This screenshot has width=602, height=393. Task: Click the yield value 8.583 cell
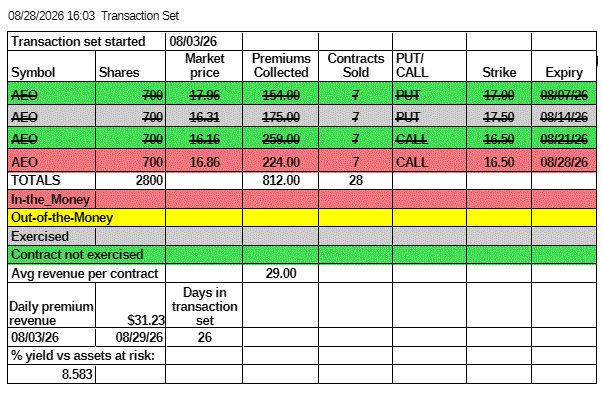click(51, 374)
